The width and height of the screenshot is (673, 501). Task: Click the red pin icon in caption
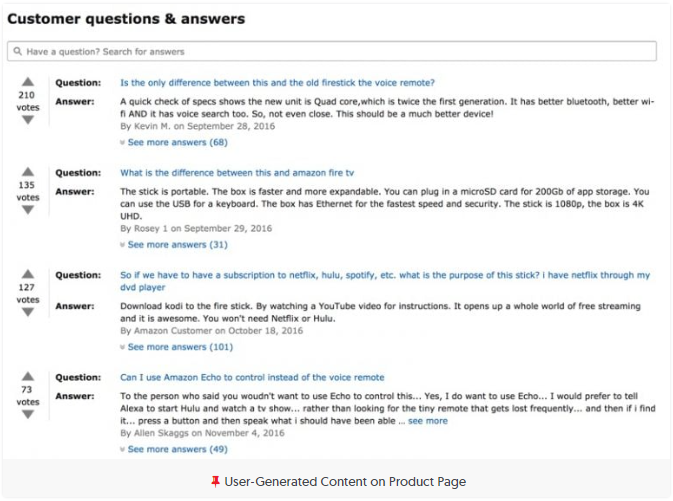tap(215, 481)
